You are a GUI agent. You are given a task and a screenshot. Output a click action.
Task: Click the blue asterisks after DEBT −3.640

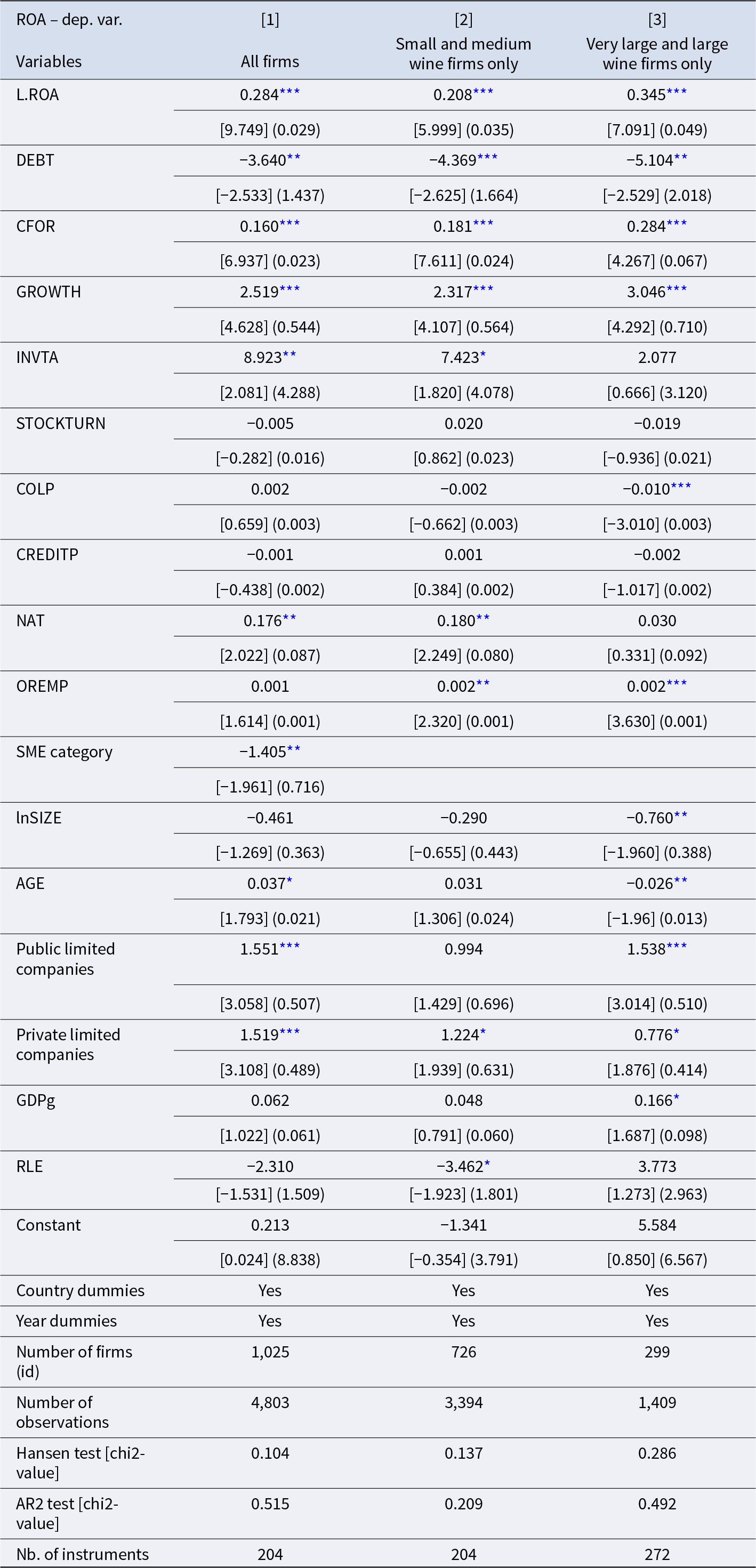[x=293, y=159]
